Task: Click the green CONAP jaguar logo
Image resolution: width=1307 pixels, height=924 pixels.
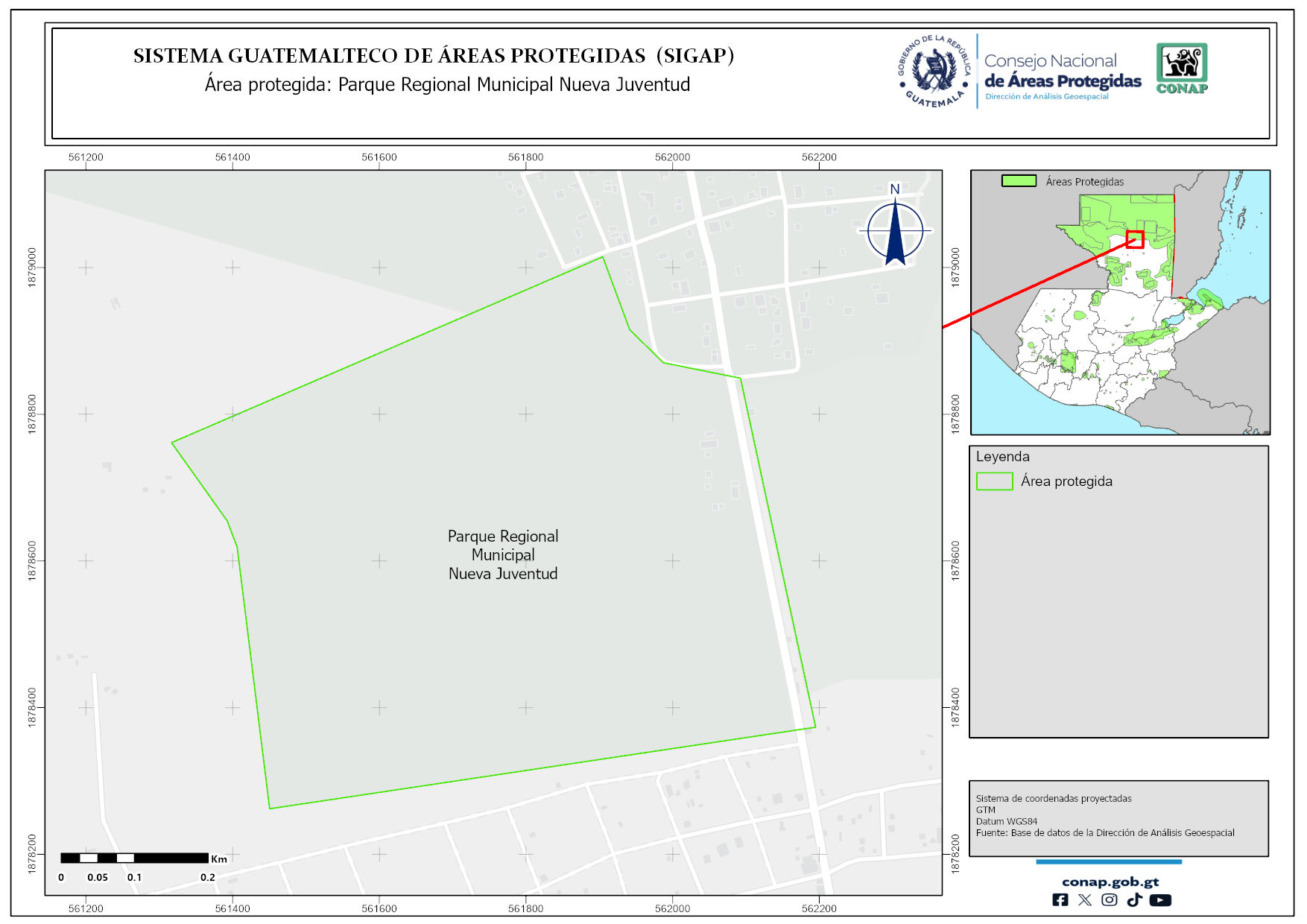Action: 1182,69
